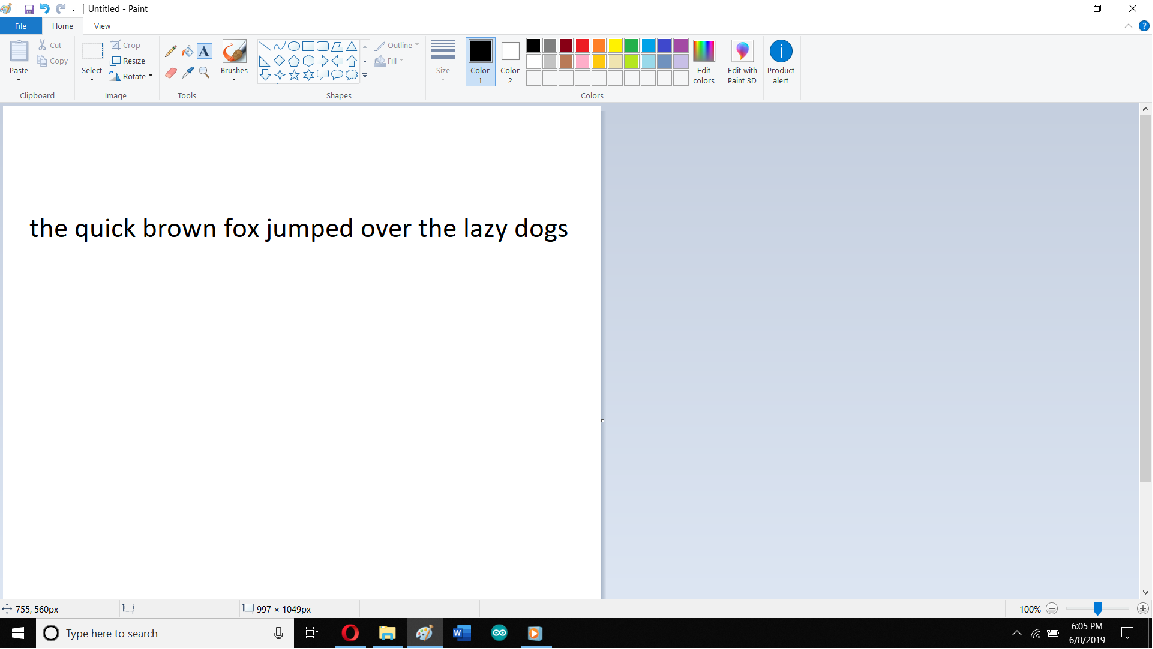Click the zoom slider handle
Screen dimensions: 1153x649
pyautogui.click(x=1098, y=609)
